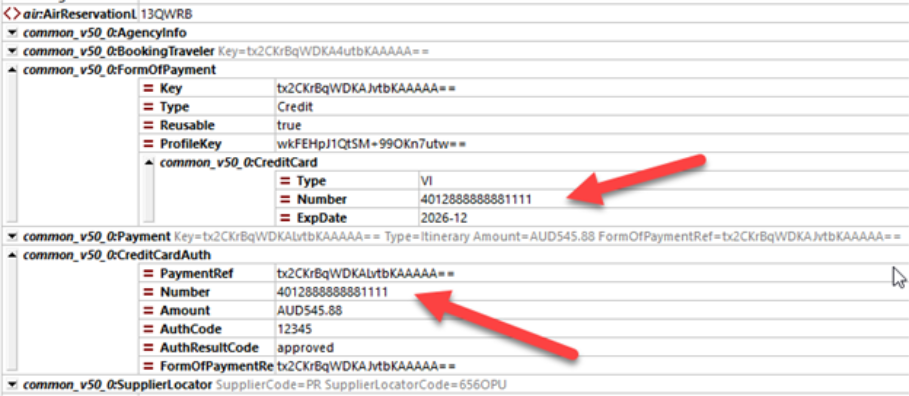Click the ProfileKey value wkFEHpJ1QtSM+99OKn7utw==

[372, 144]
